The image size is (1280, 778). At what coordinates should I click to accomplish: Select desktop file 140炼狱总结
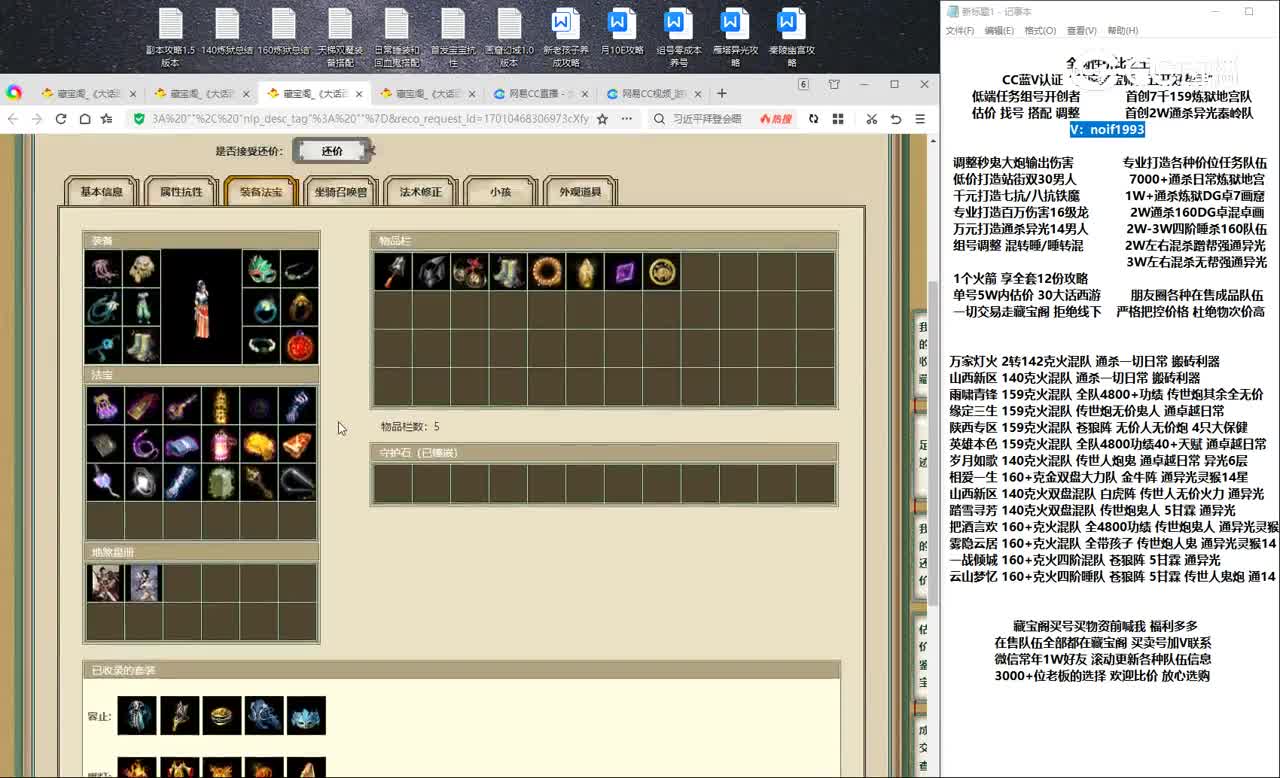(x=227, y=32)
